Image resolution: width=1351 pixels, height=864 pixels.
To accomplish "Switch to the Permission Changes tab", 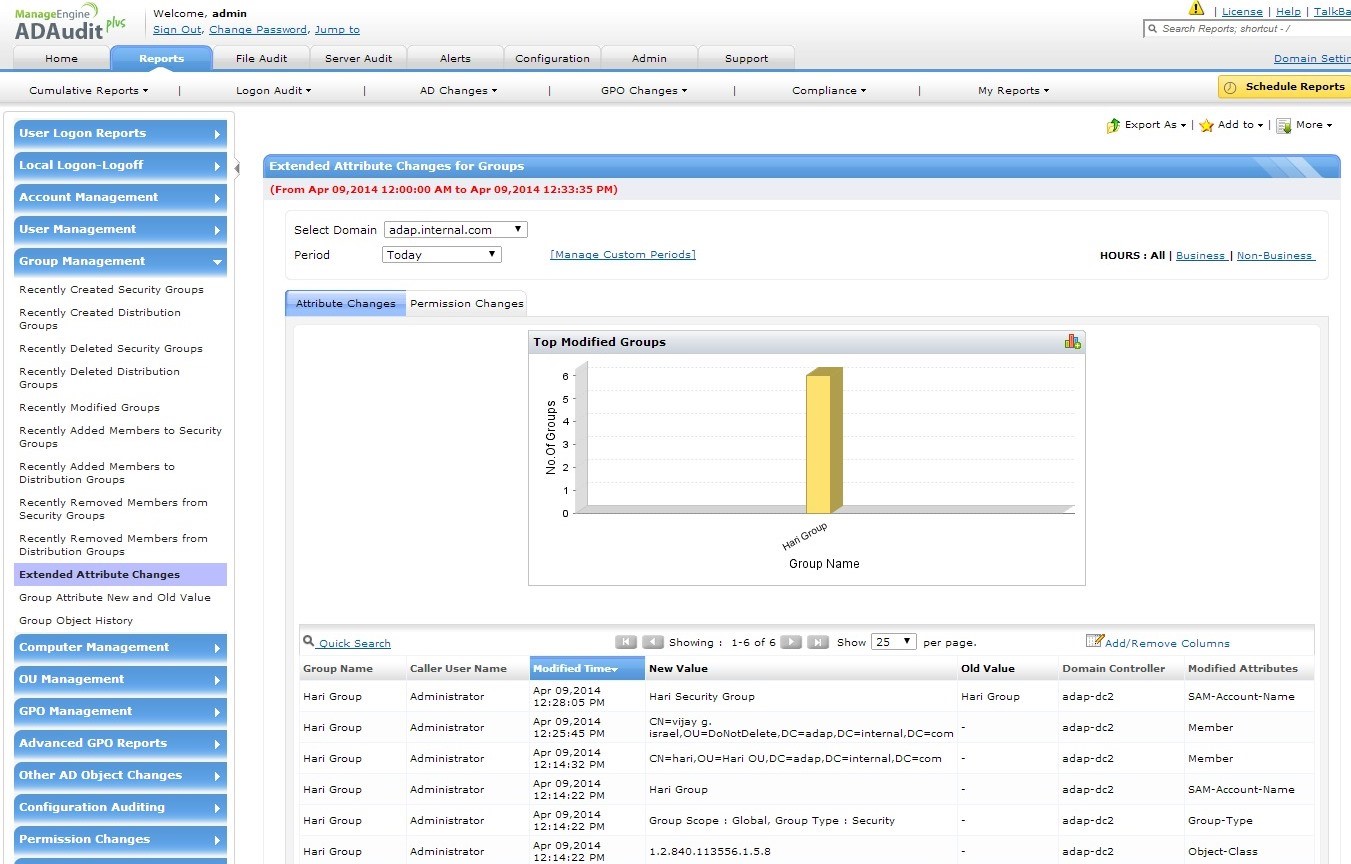I will (466, 304).
